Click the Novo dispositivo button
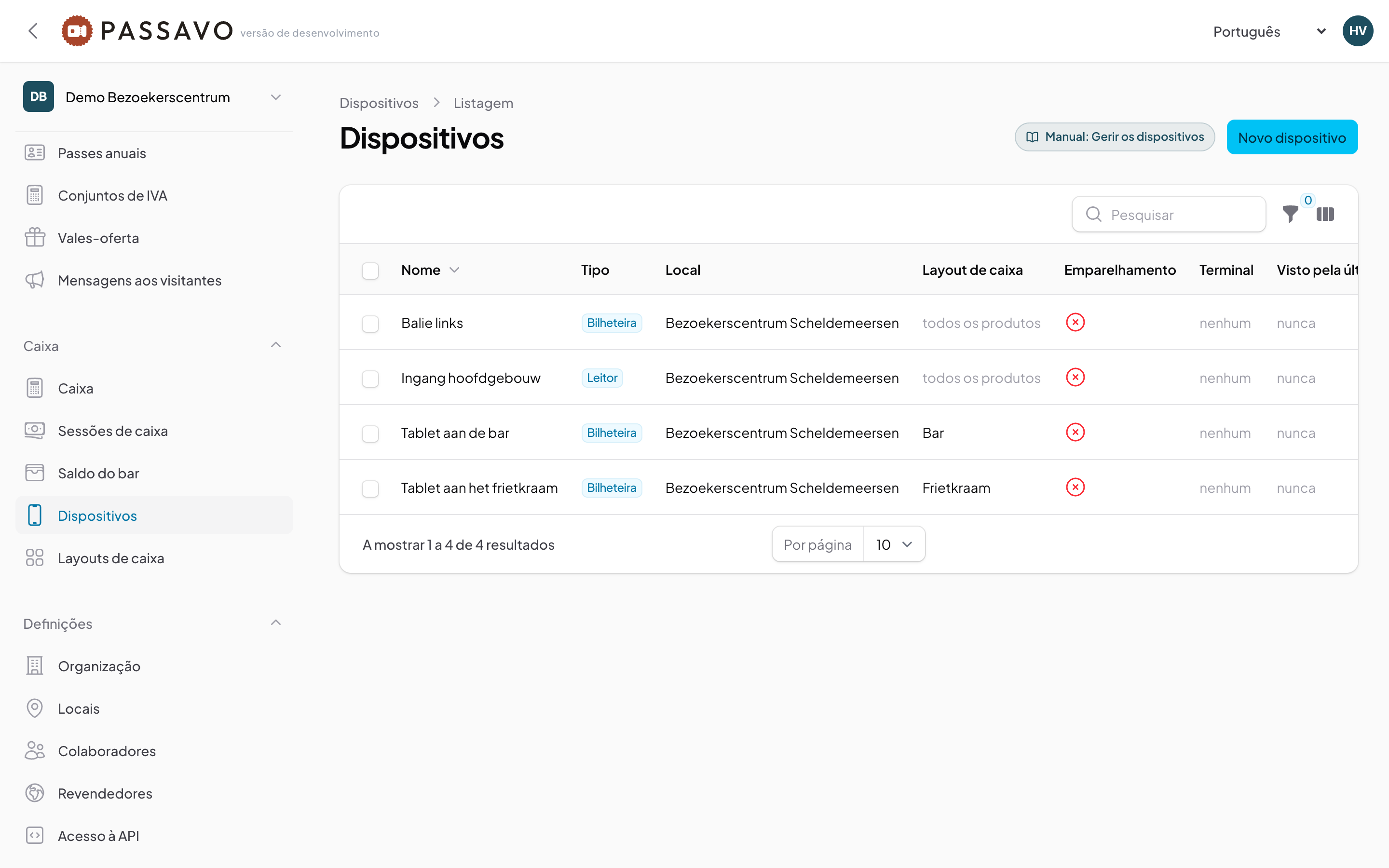Image resolution: width=1389 pixels, height=868 pixels. (x=1292, y=137)
